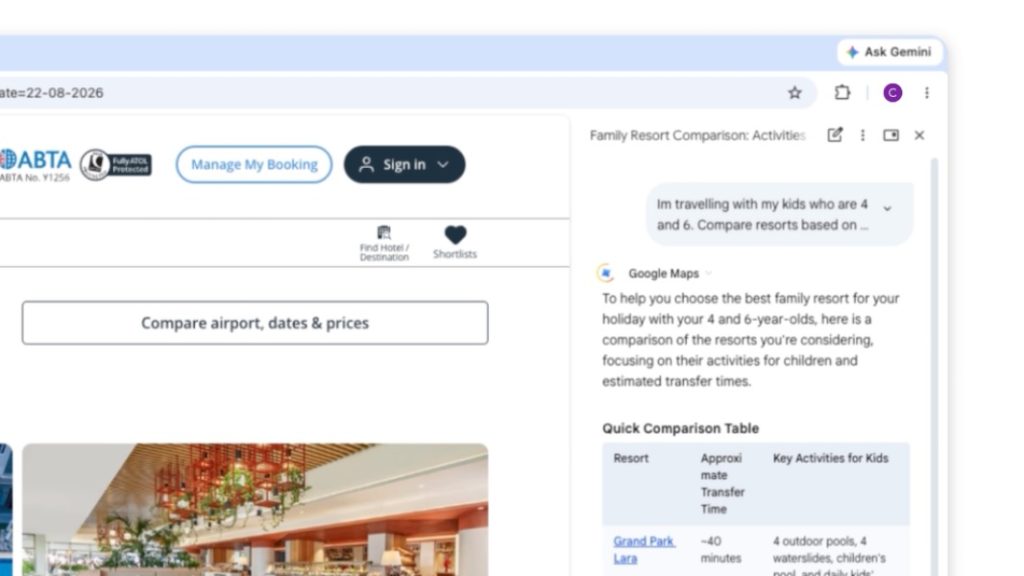This screenshot has height=576, width=1024.
Task: Close the Gemini side panel
Action: click(919, 135)
